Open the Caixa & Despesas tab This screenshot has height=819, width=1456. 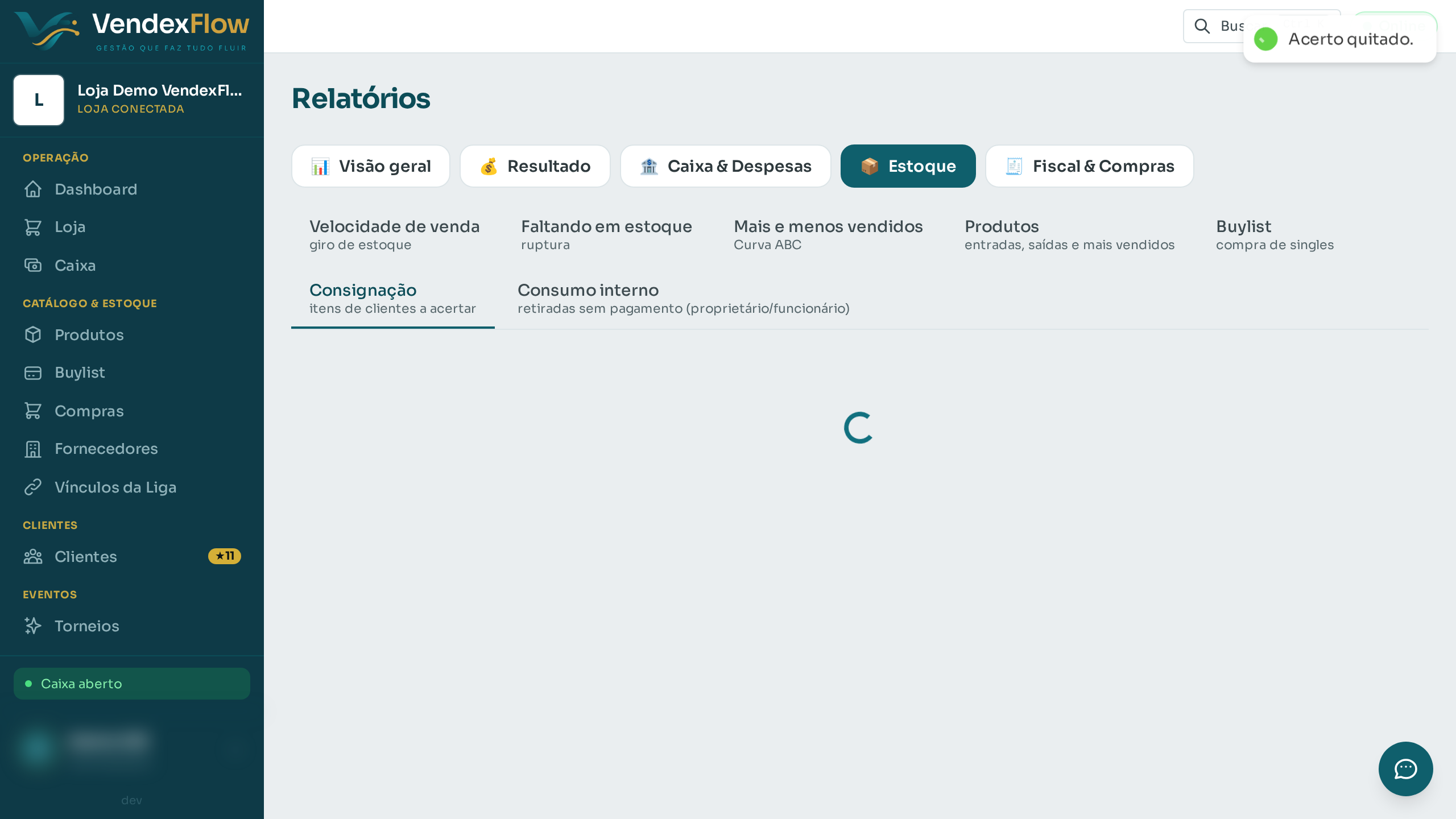[726, 166]
